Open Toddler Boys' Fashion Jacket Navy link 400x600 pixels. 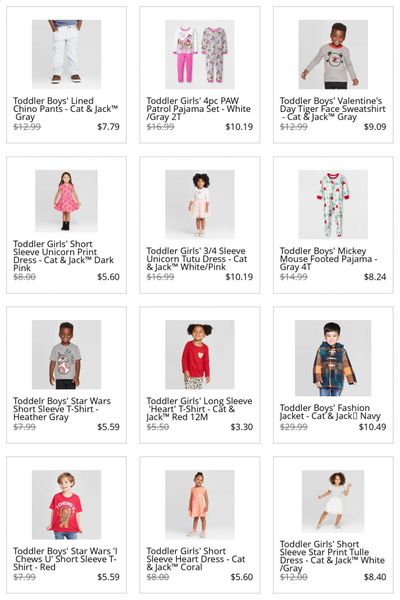point(330,412)
